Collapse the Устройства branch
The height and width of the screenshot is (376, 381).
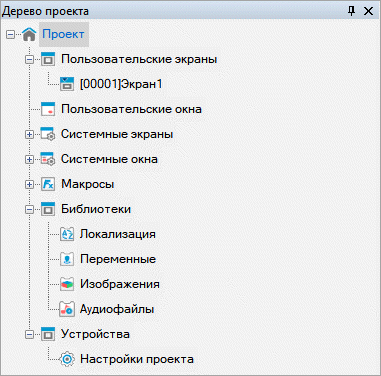tap(29, 334)
